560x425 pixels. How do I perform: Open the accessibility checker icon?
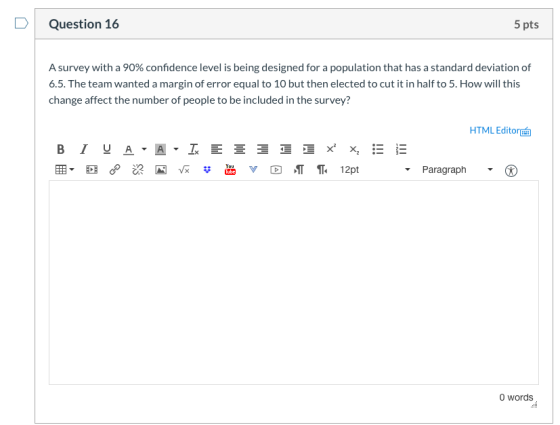point(511,170)
